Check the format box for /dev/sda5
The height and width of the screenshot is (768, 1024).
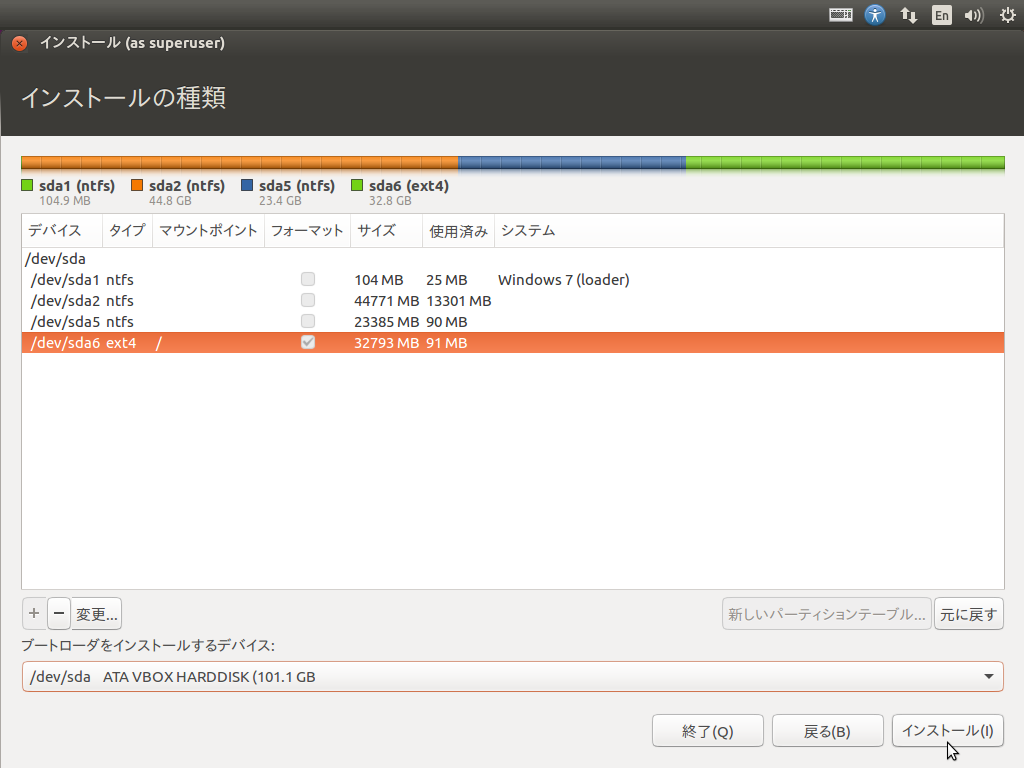coord(307,321)
